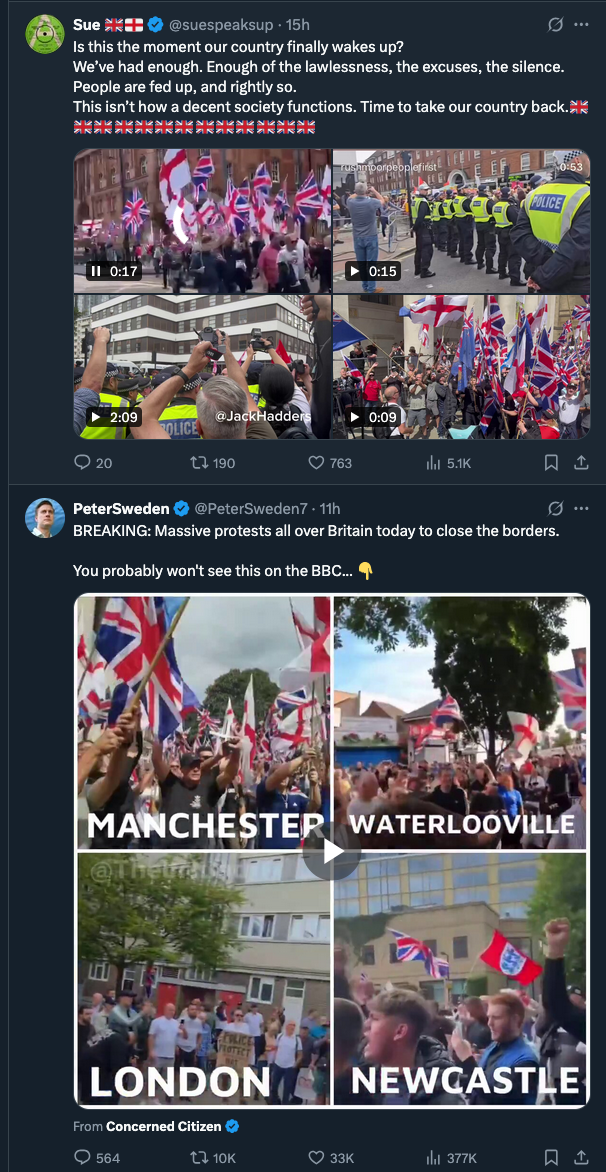Viewport: 606px width, 1172px height.
Task: Reply to PeterSweden's post with 564 replies
Action: pyautogui.click(x=83, y=1157)
